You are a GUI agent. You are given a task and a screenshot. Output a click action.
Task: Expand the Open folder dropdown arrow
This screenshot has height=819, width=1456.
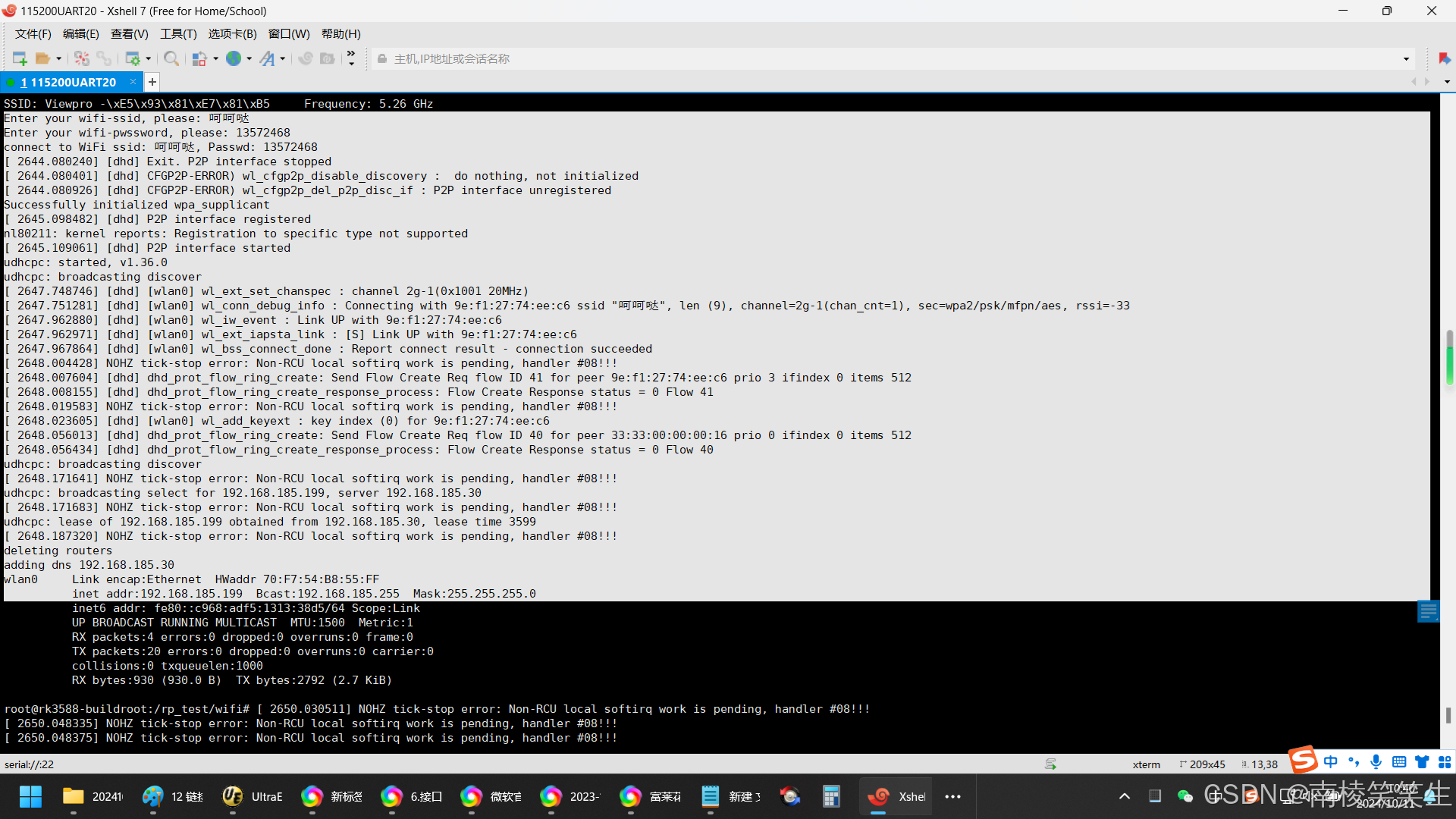(x=58, y=58)
